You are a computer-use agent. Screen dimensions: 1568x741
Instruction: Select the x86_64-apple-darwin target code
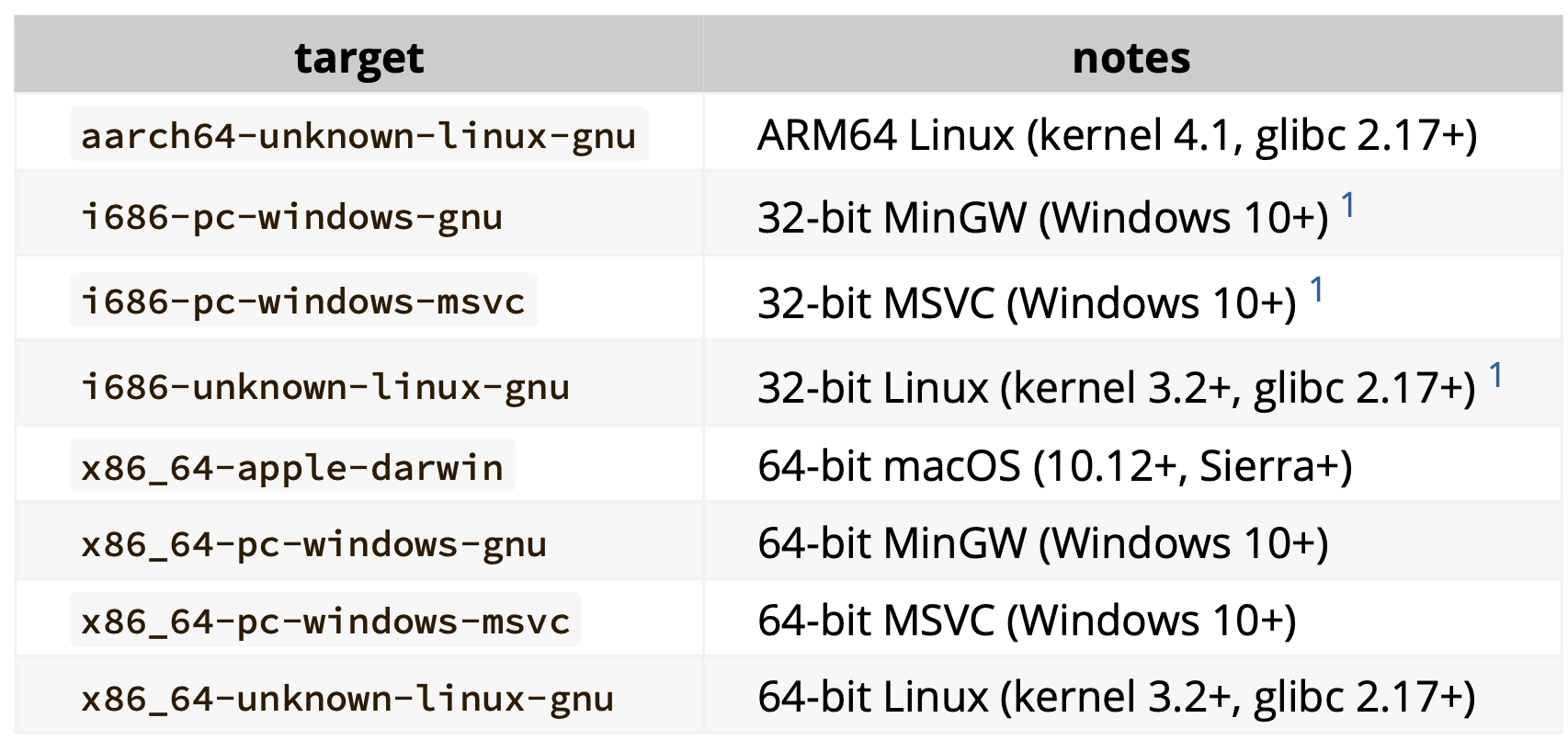(x=292, y=467)
